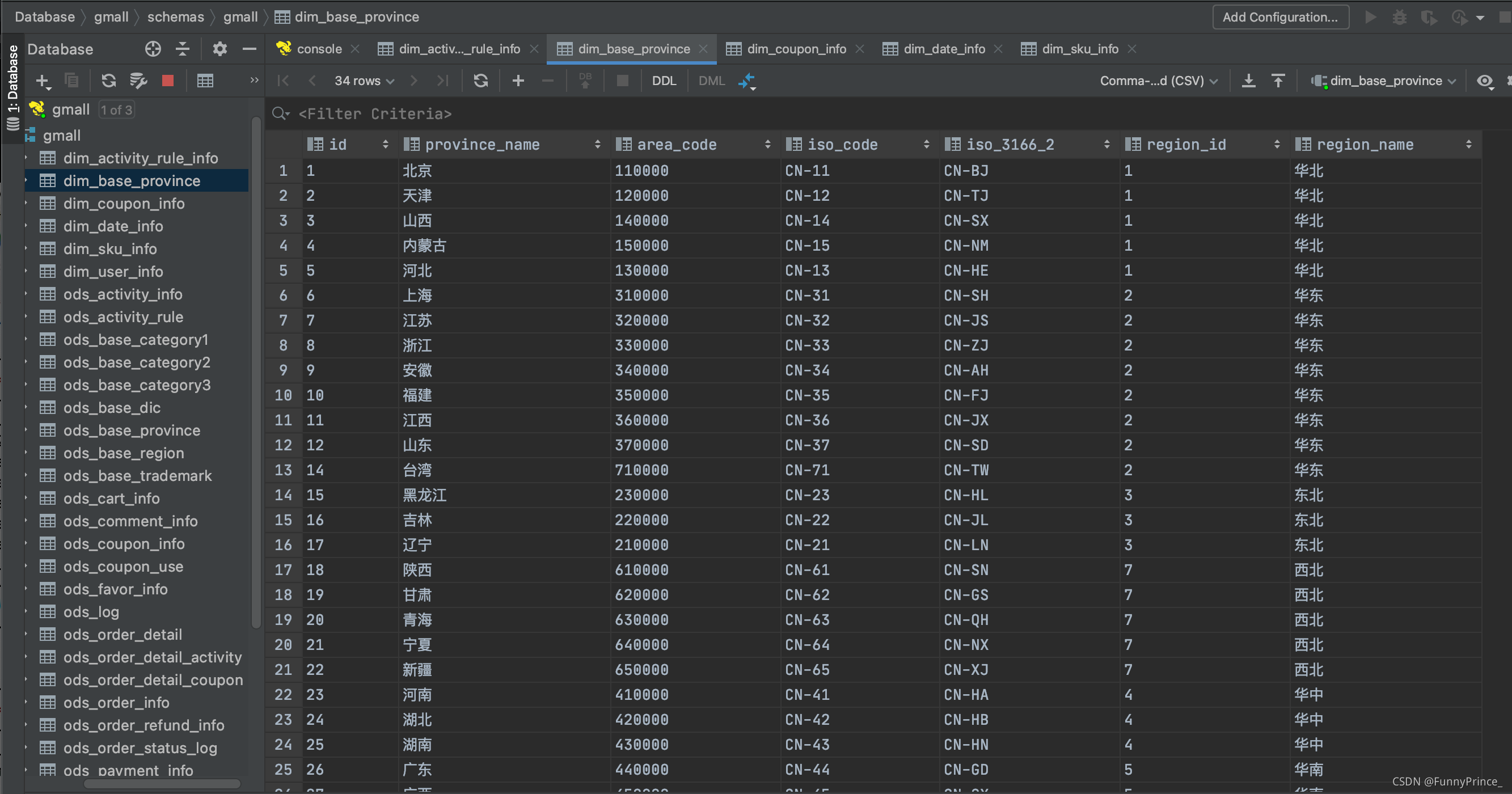
Task: Click the 1 of 3 schema selector
Action: click(x=116, y=109)
